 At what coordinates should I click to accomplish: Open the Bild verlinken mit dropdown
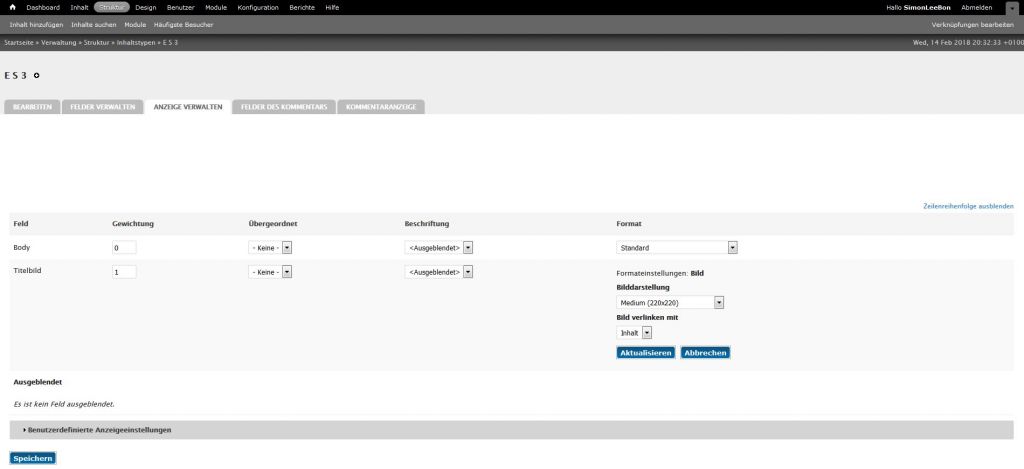tap(634, 332)
